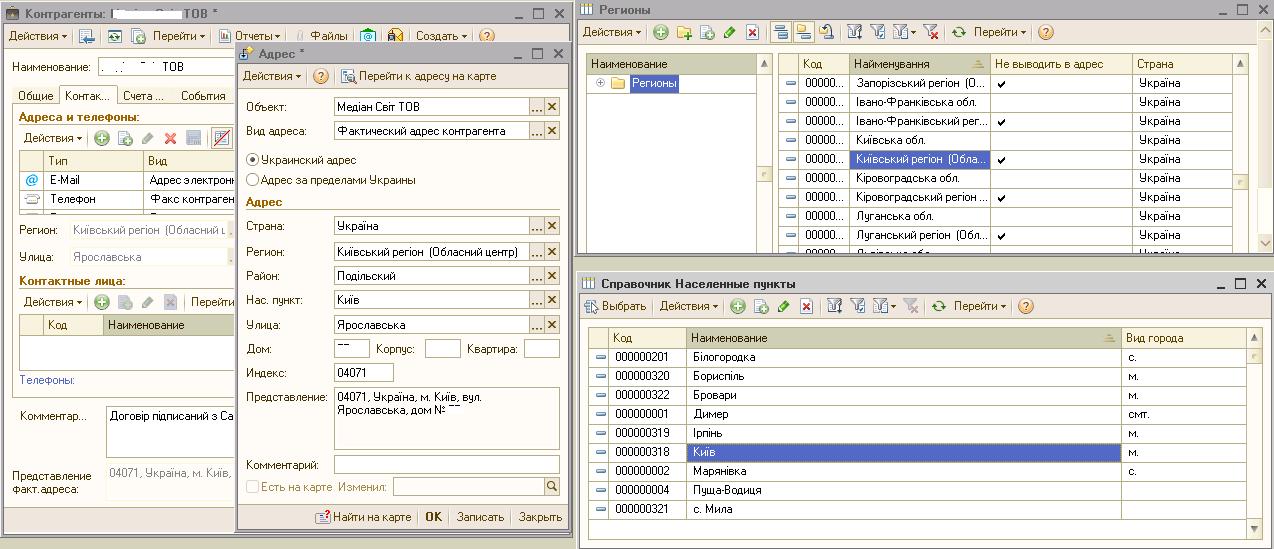Expand the Регионы tree folder
Viewport: 1274px width, 549px height.
[601, 83]
